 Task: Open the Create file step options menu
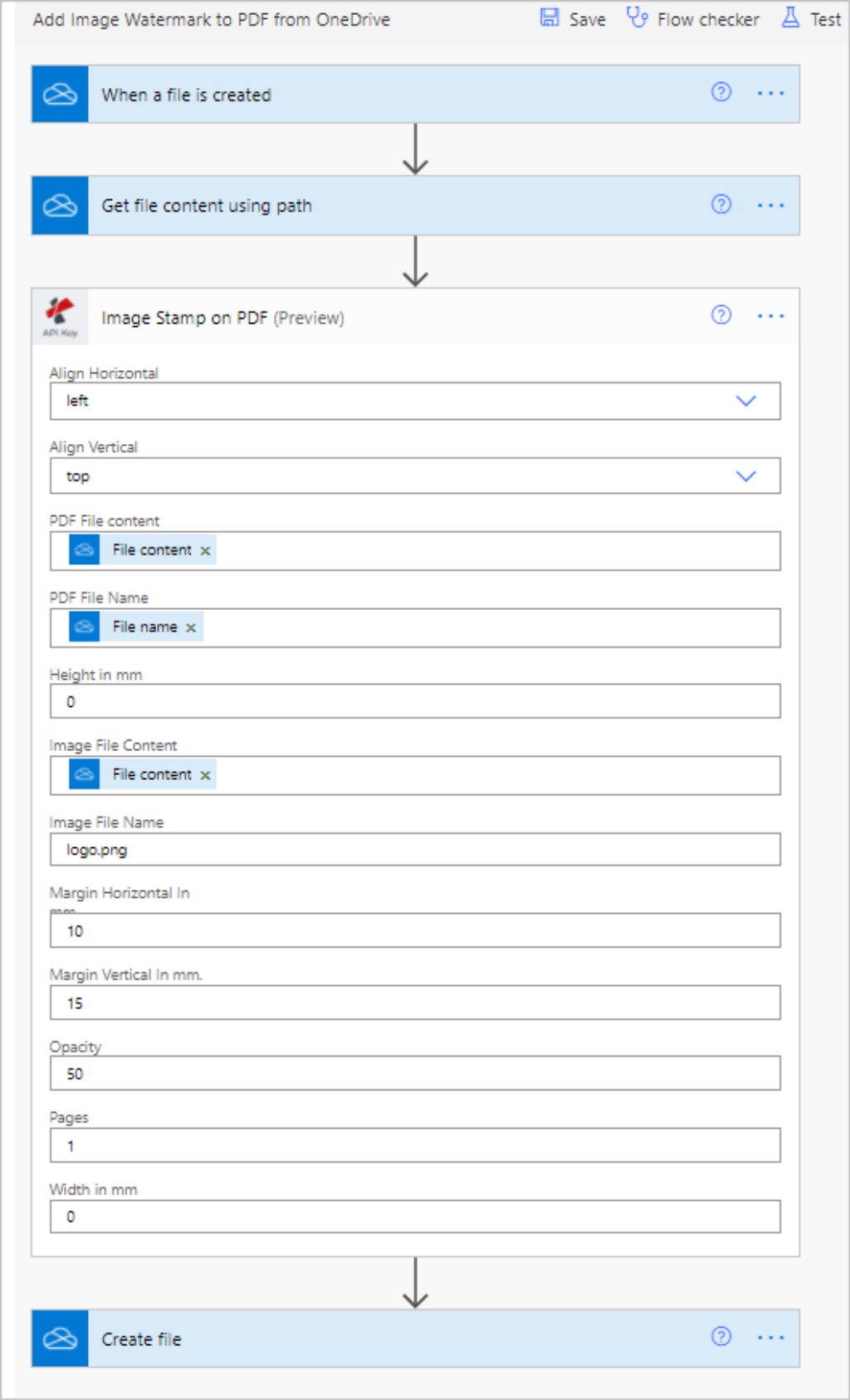(771, 1338)
